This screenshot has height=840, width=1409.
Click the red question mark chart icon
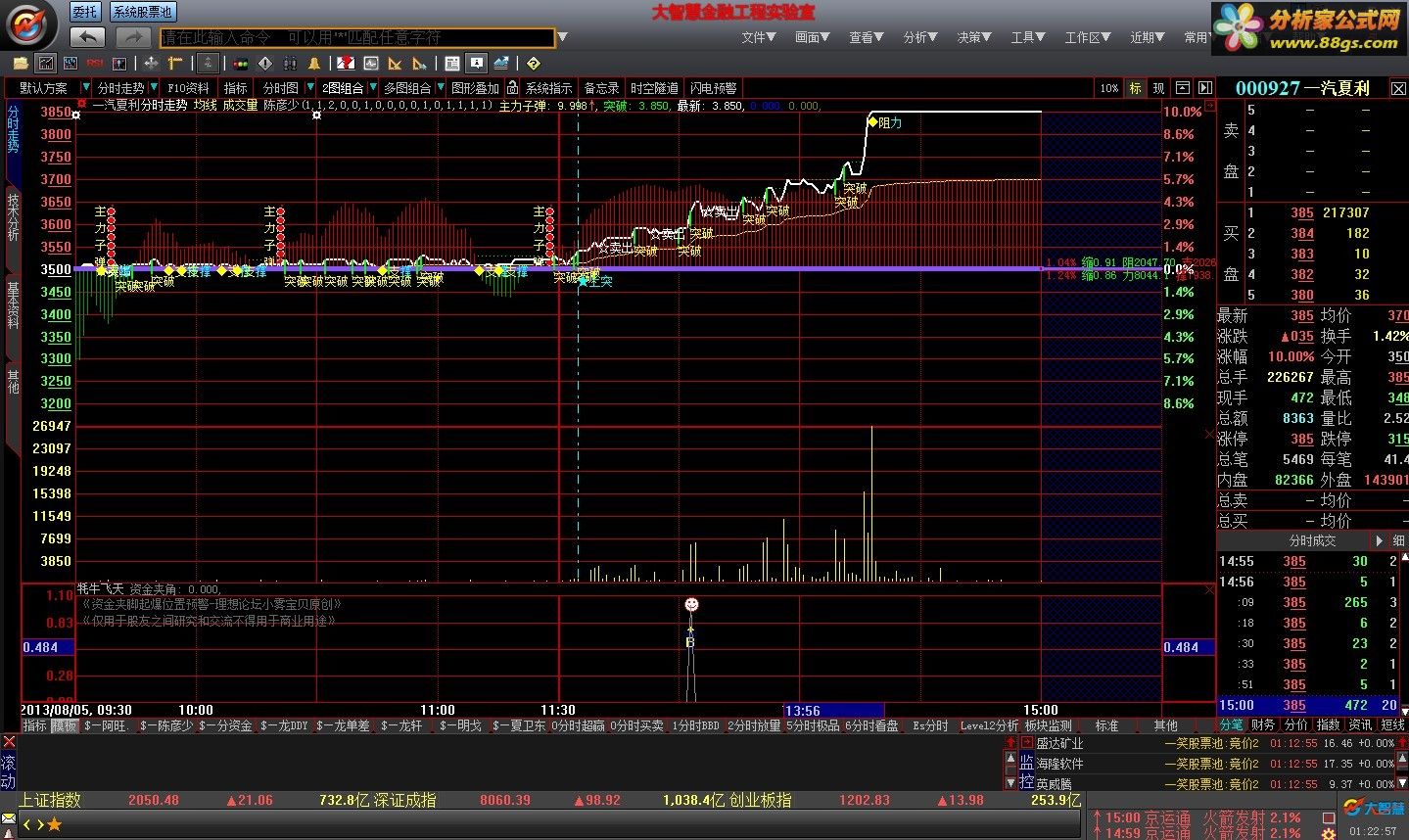point(346,64)
